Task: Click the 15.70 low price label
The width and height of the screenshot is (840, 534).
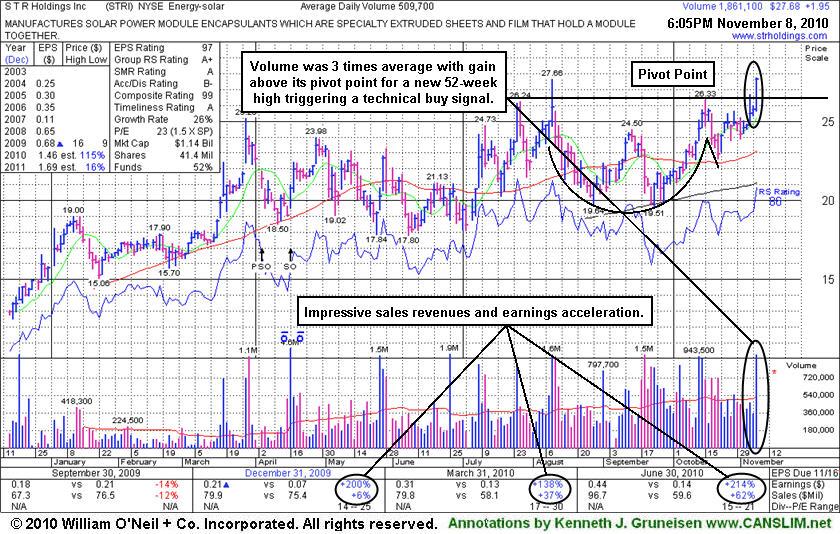Action: tap(169, 273)
